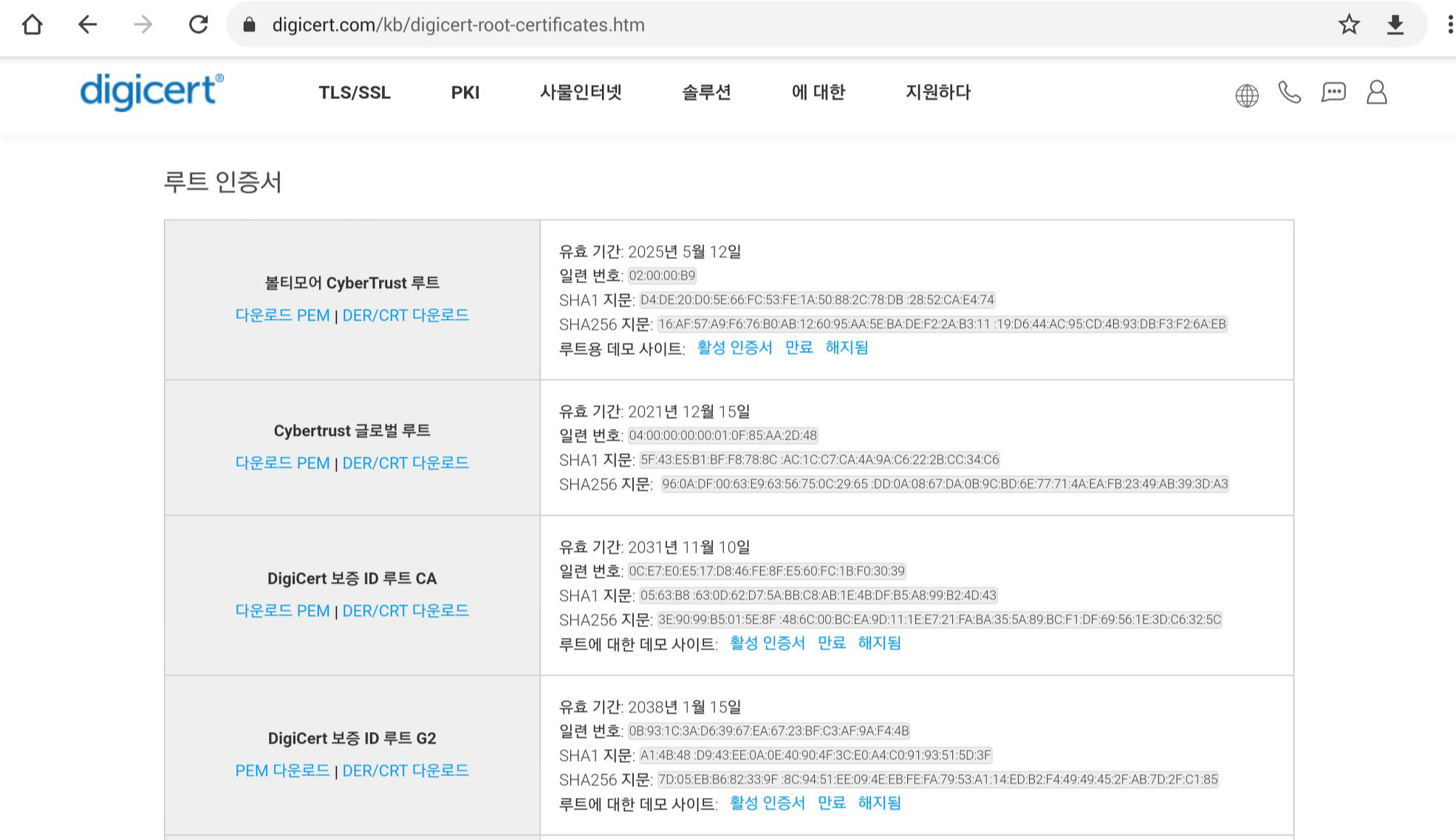Go back with the browser arrow

click(x=87, y=25)
